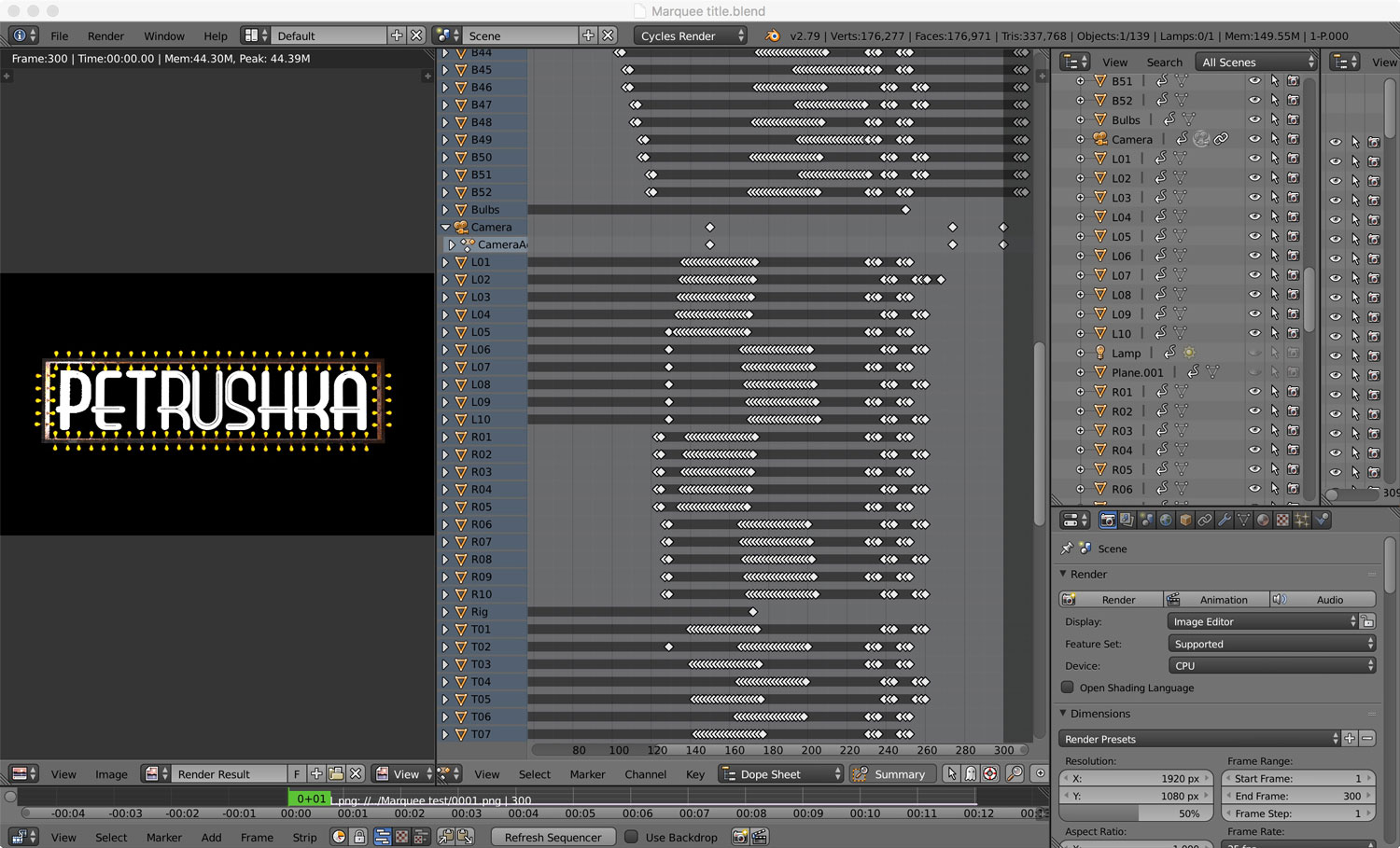Screen dimensions: 1400x848
Task: Open the Object constraints chain tab
Action: click(x=1205, y=521)
